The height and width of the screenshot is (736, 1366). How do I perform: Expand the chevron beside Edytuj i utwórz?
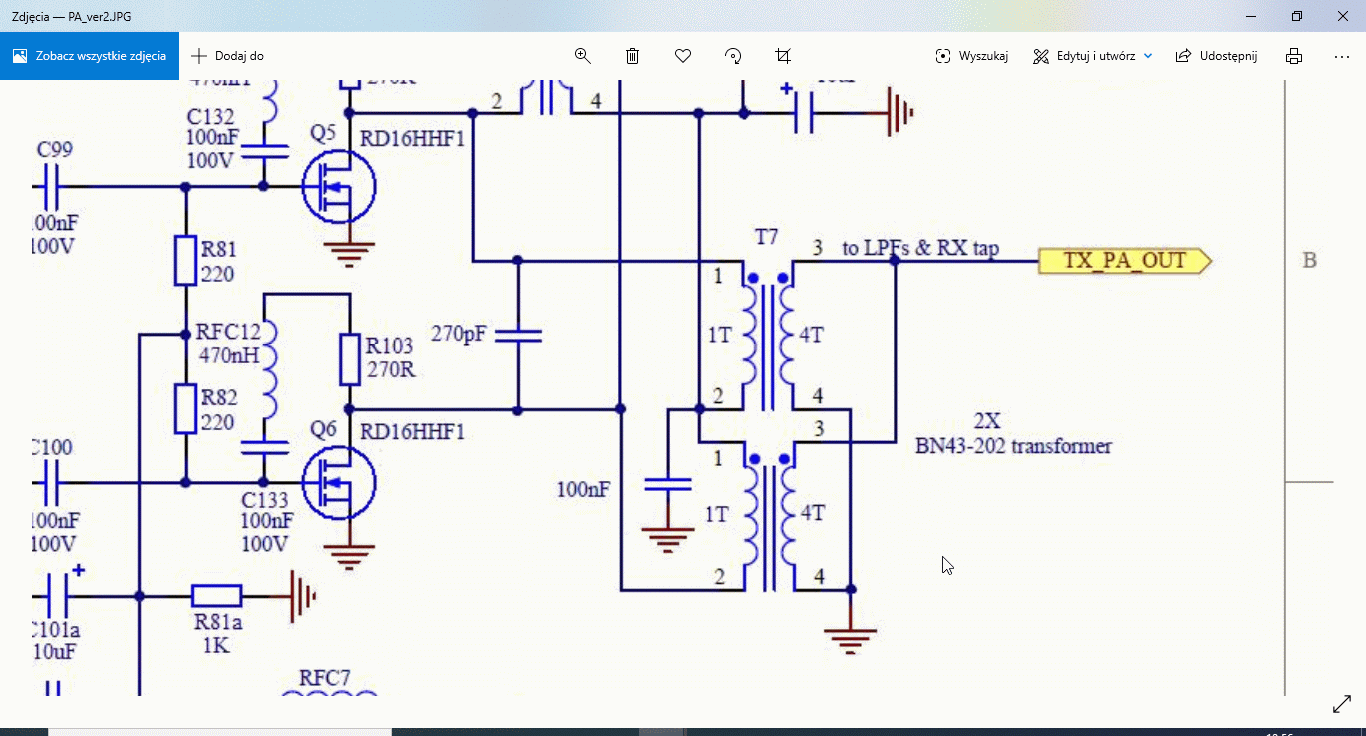click(1148, 56)
